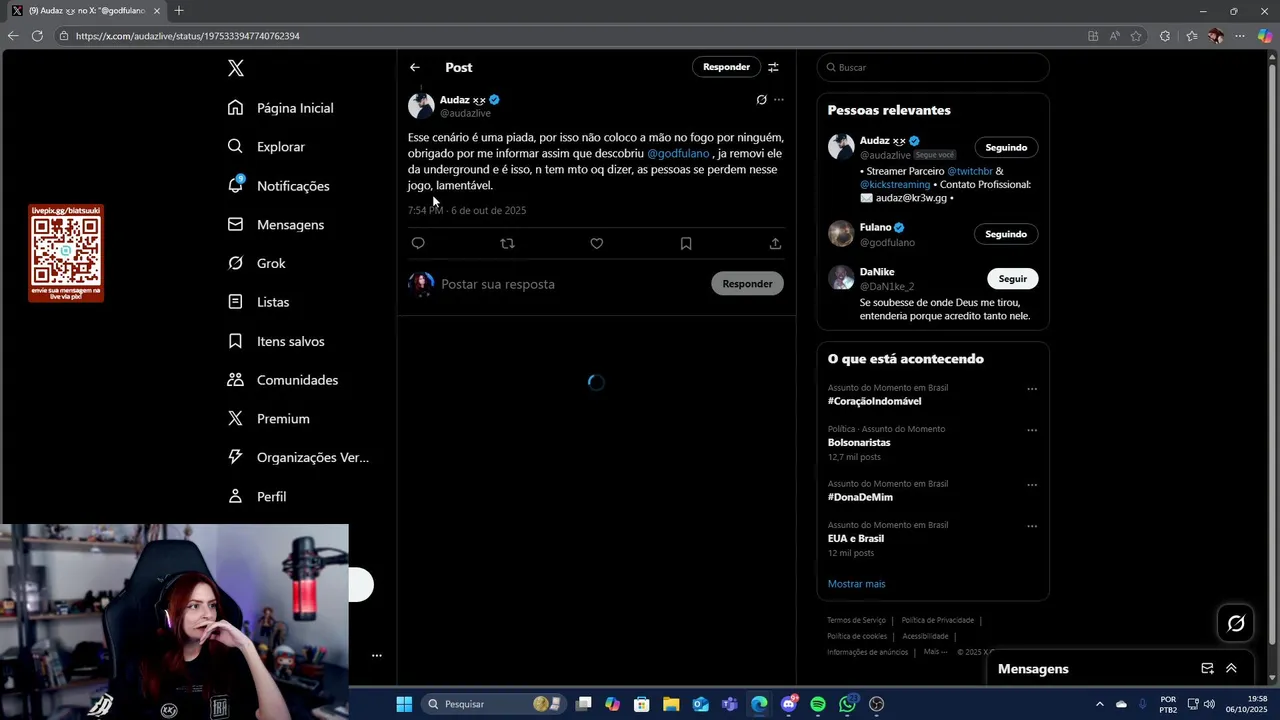Open Fulano avatar in Pessoas relevantes

(x=841, y=234)
